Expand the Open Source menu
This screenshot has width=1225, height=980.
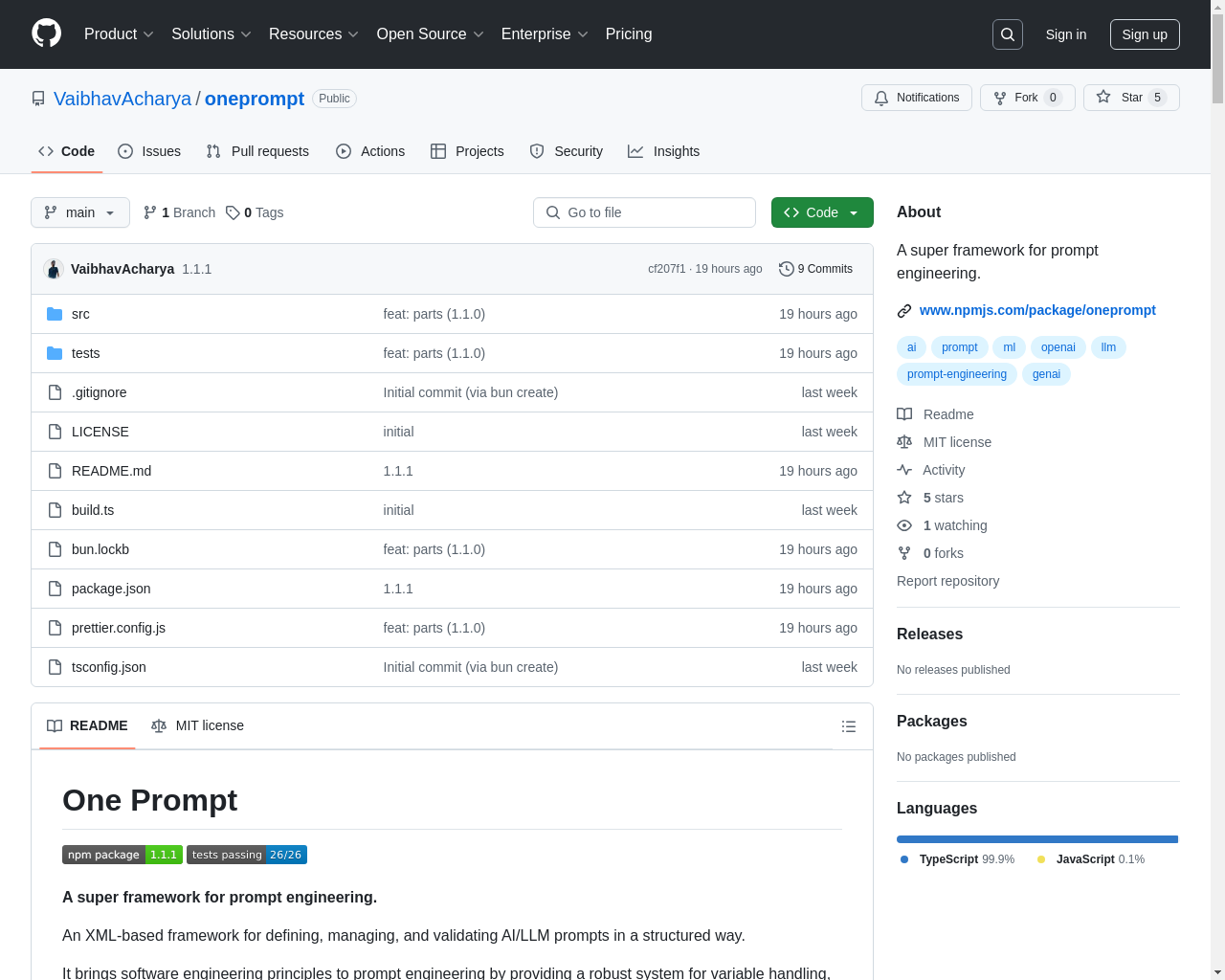coord(431,34)
